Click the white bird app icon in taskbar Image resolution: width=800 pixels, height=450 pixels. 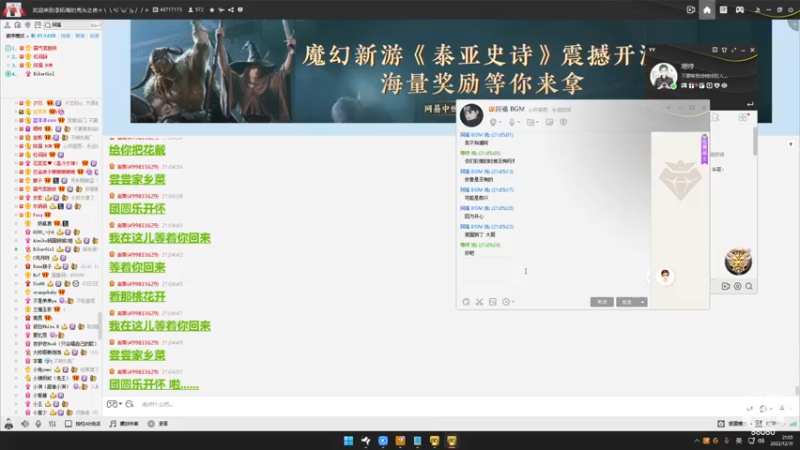click(x=366, y=441)
